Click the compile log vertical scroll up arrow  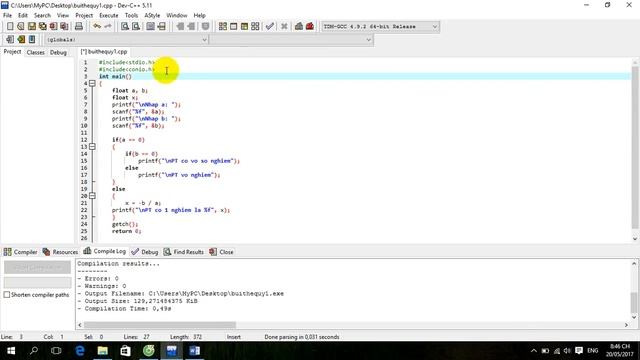tap(634, 263)
